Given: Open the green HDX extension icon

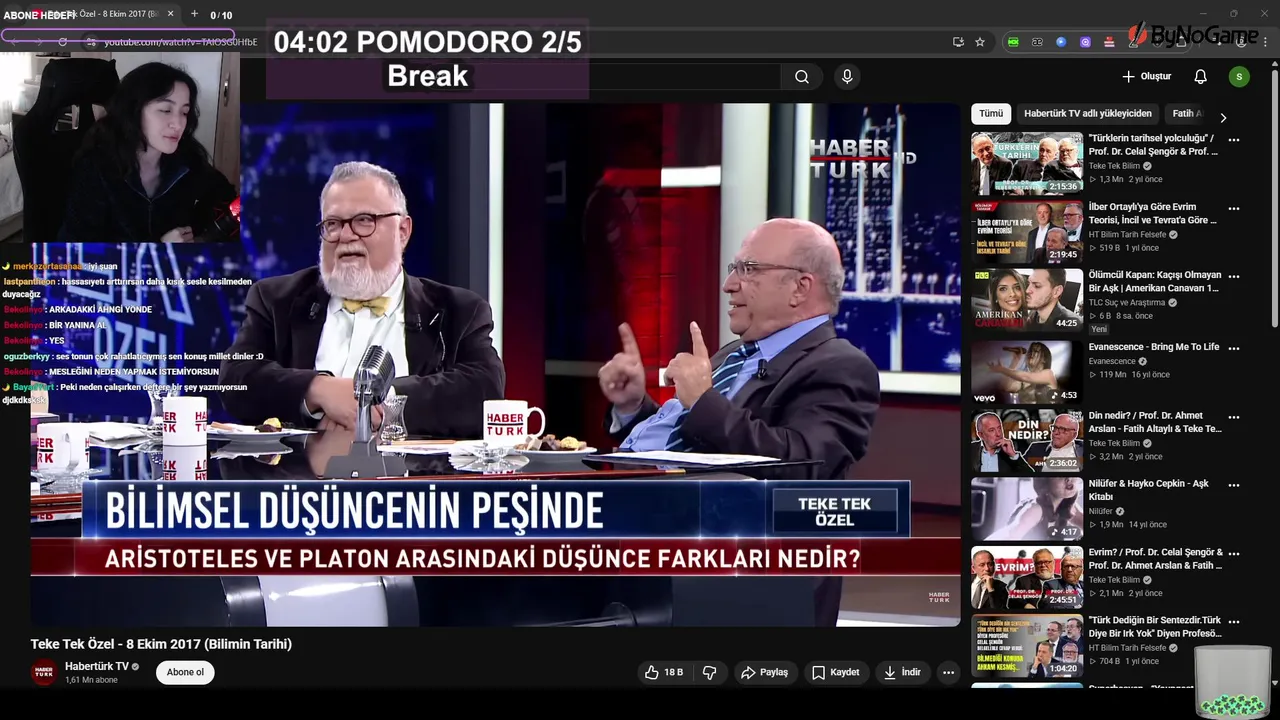Looking at the screenshot, I should 1013,42.
